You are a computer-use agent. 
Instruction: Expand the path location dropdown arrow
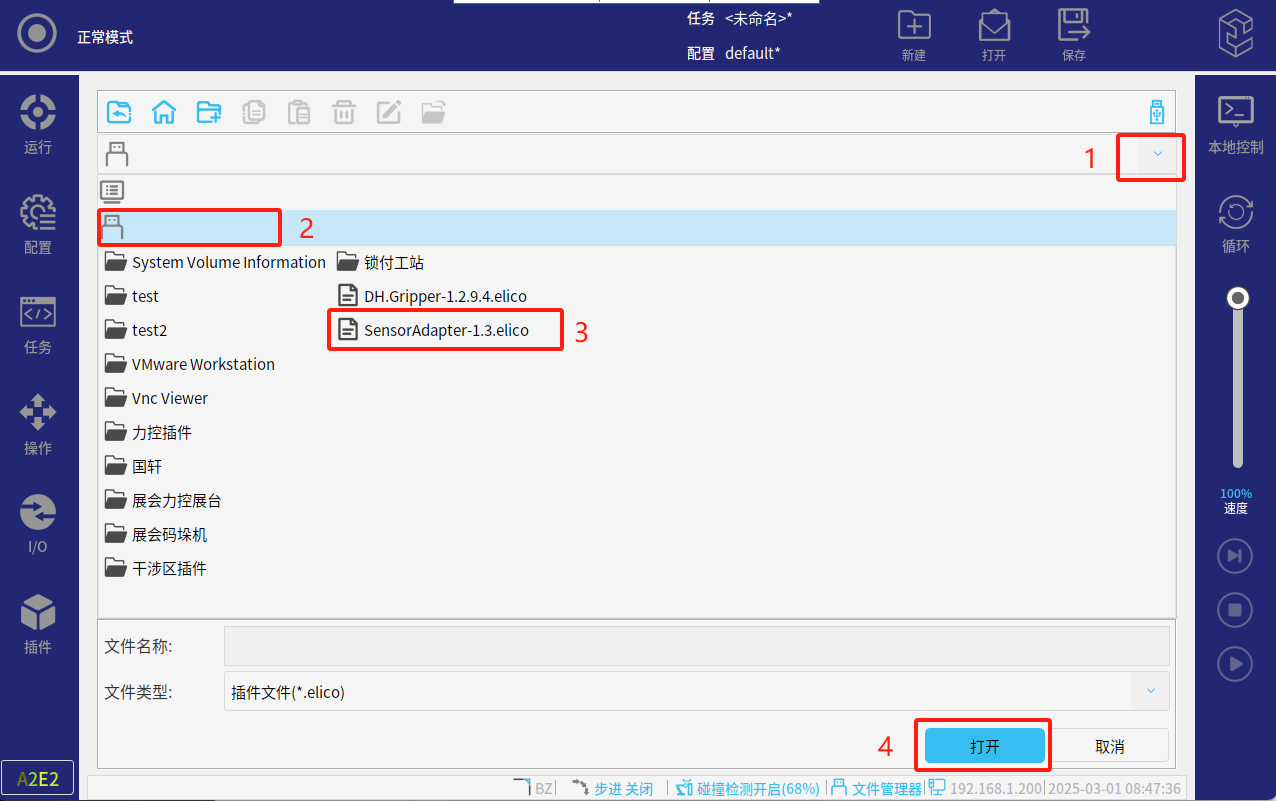(x=1157, y=154)
